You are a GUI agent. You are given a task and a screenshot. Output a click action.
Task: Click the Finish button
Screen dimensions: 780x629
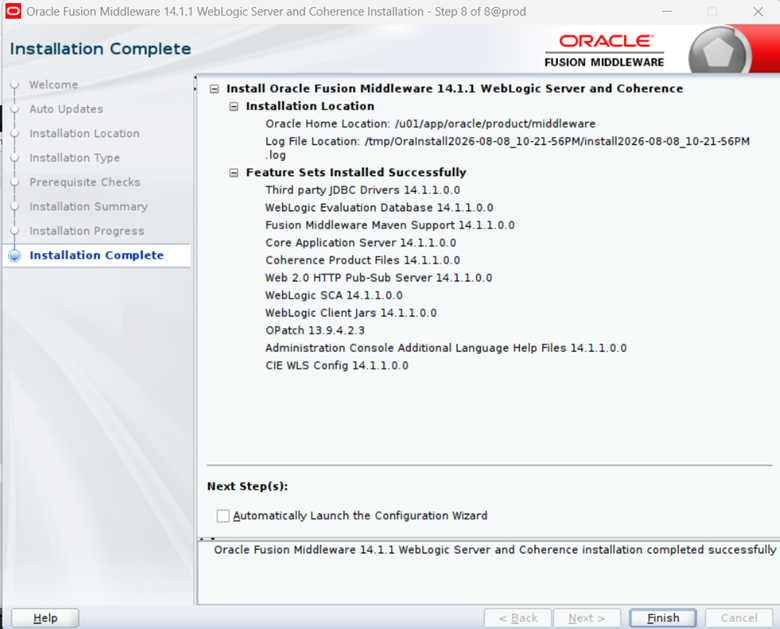663,618
